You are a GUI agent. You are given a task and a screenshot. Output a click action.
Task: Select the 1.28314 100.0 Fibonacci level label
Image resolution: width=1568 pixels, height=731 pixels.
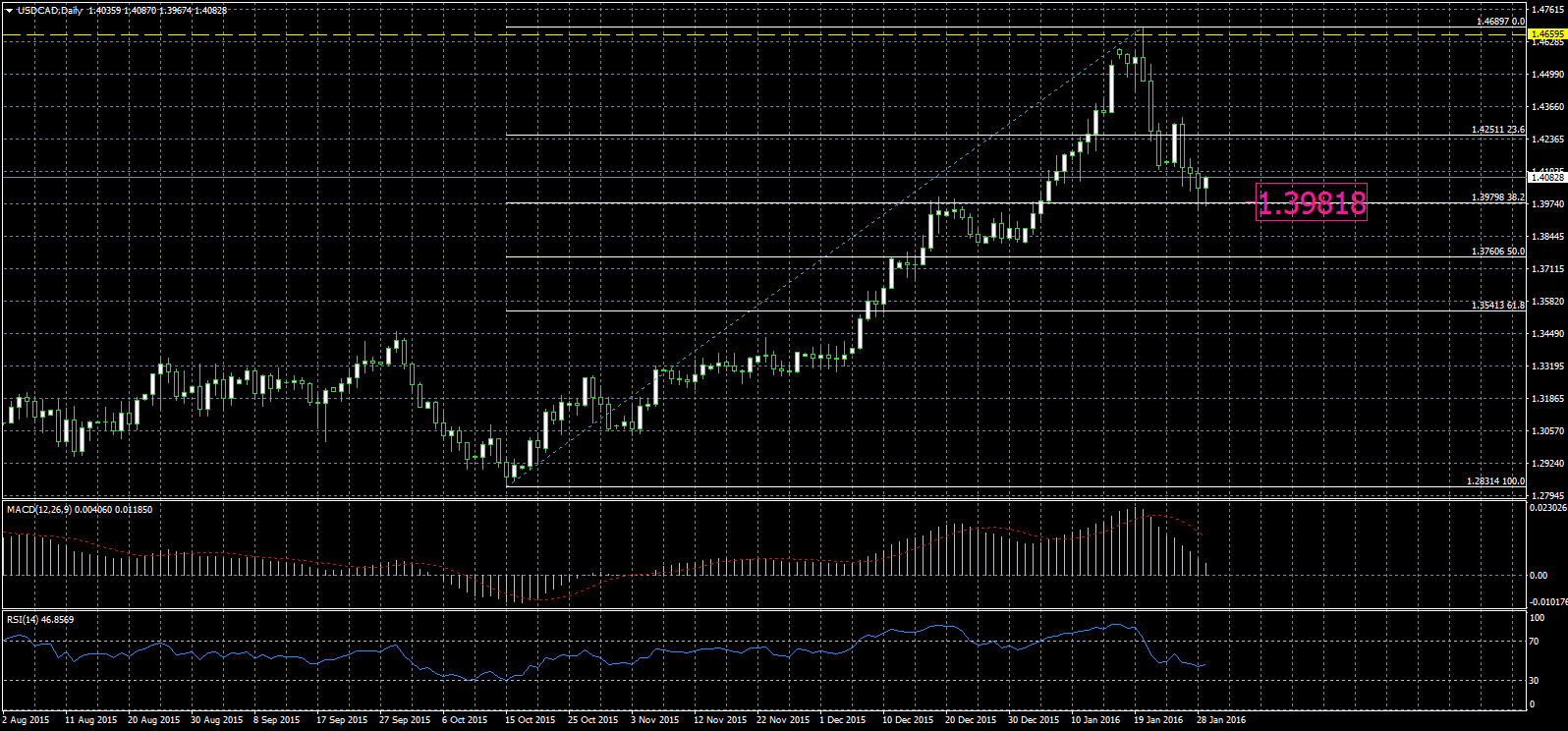click(x=1495, y=481)
